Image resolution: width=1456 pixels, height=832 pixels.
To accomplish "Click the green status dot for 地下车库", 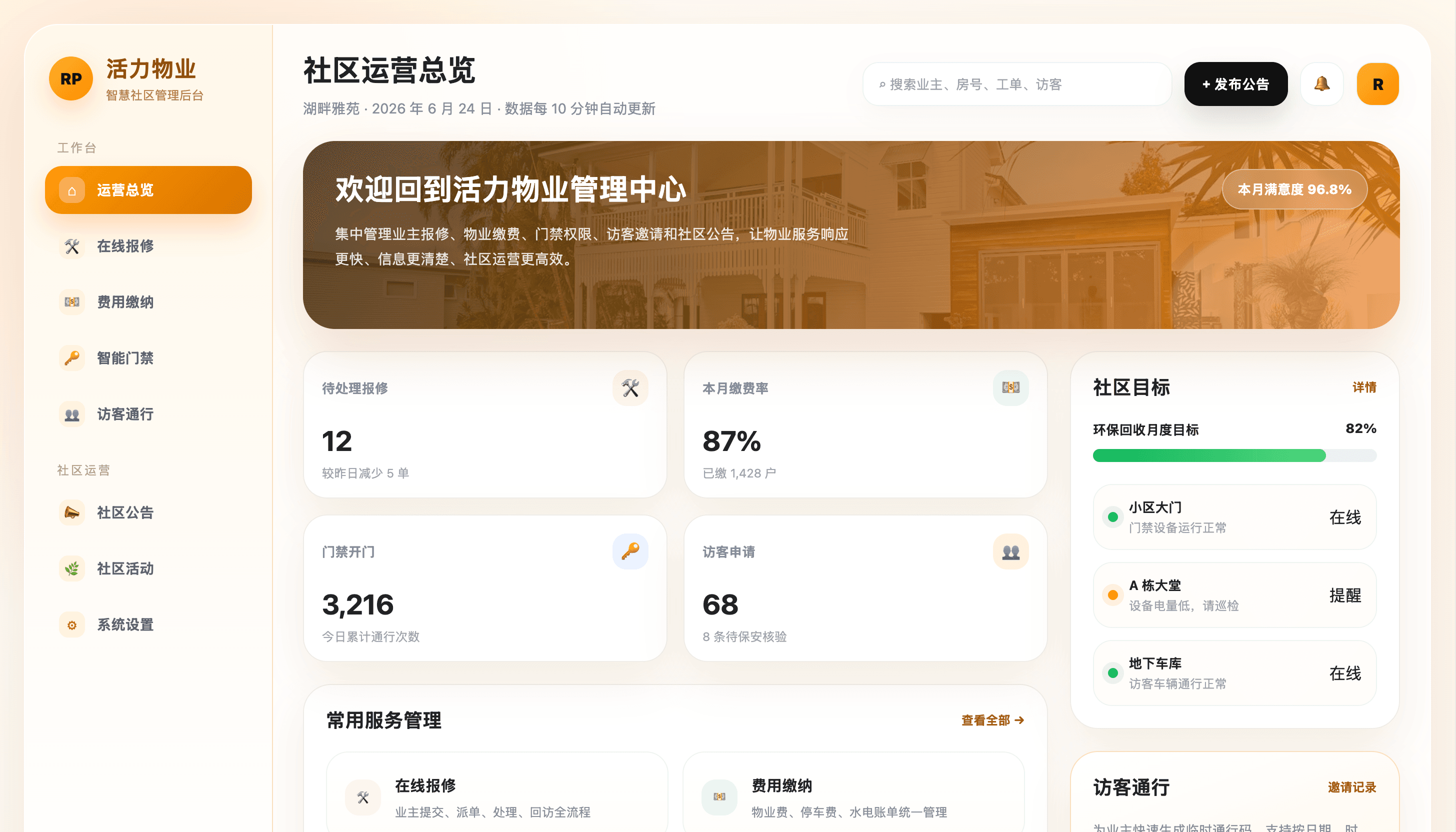I will click(1112, 673).
